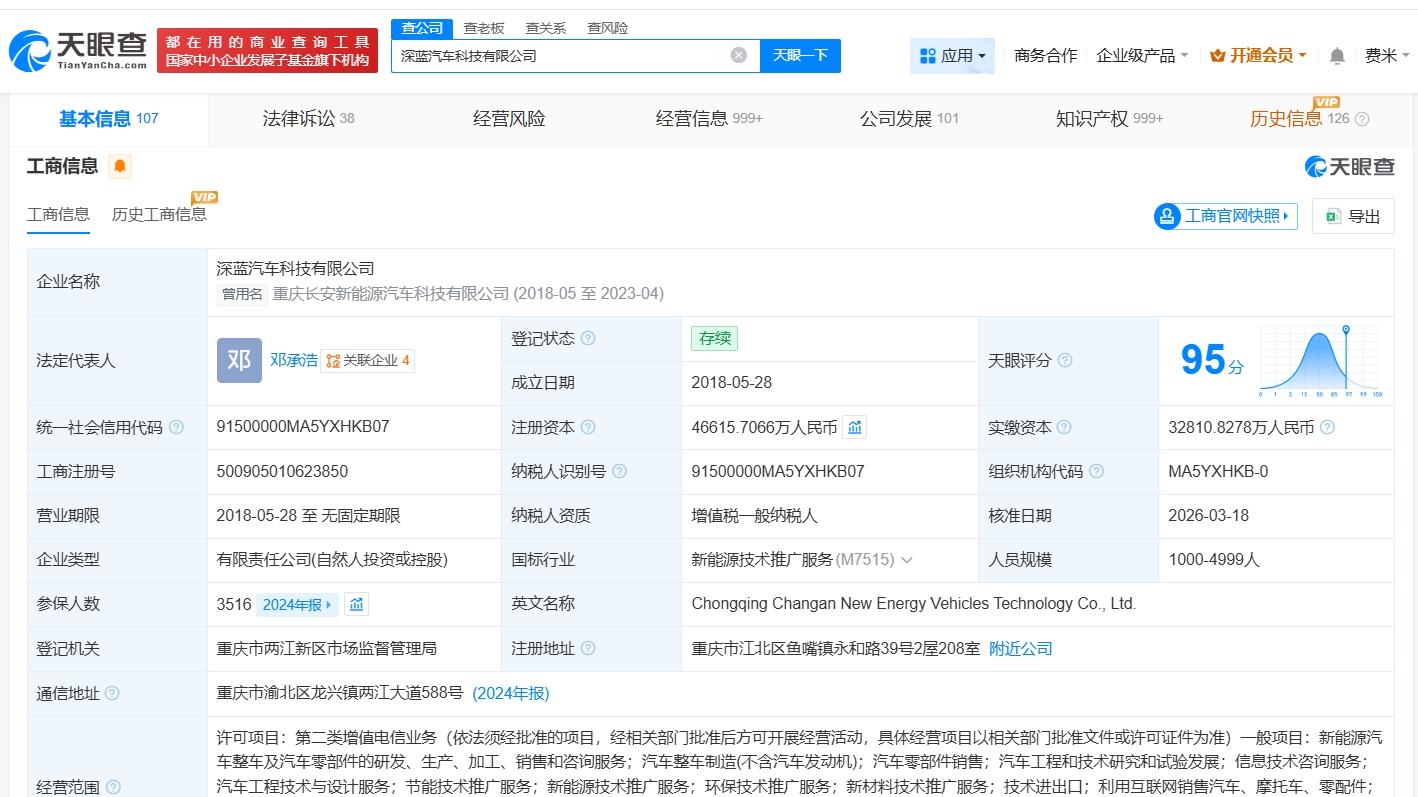Switch to the 法律诉讼 tab
The width and height of the screenshot is (1418, 797).
pyautogui.click(x=300, y=117)
